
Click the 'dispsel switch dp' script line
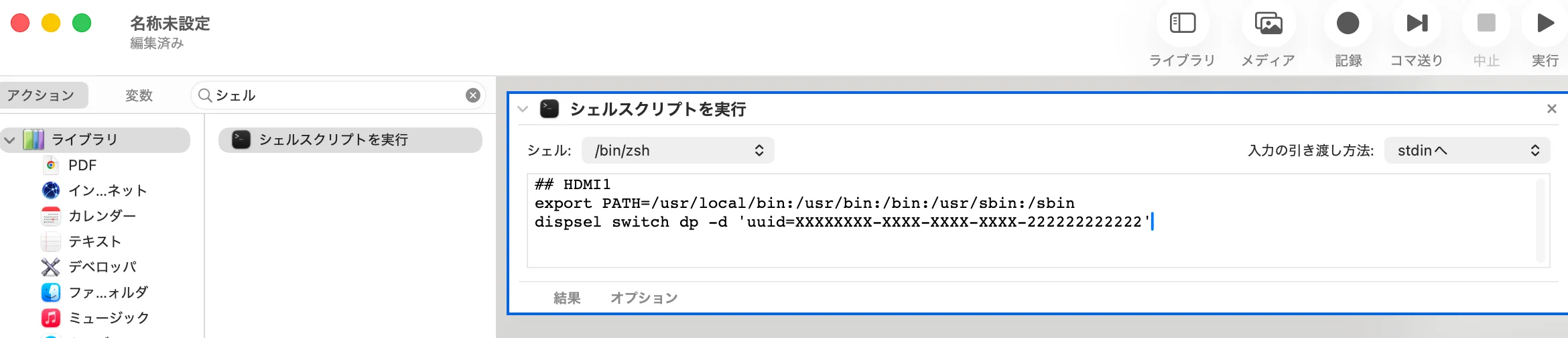click(x=842, y=222)
